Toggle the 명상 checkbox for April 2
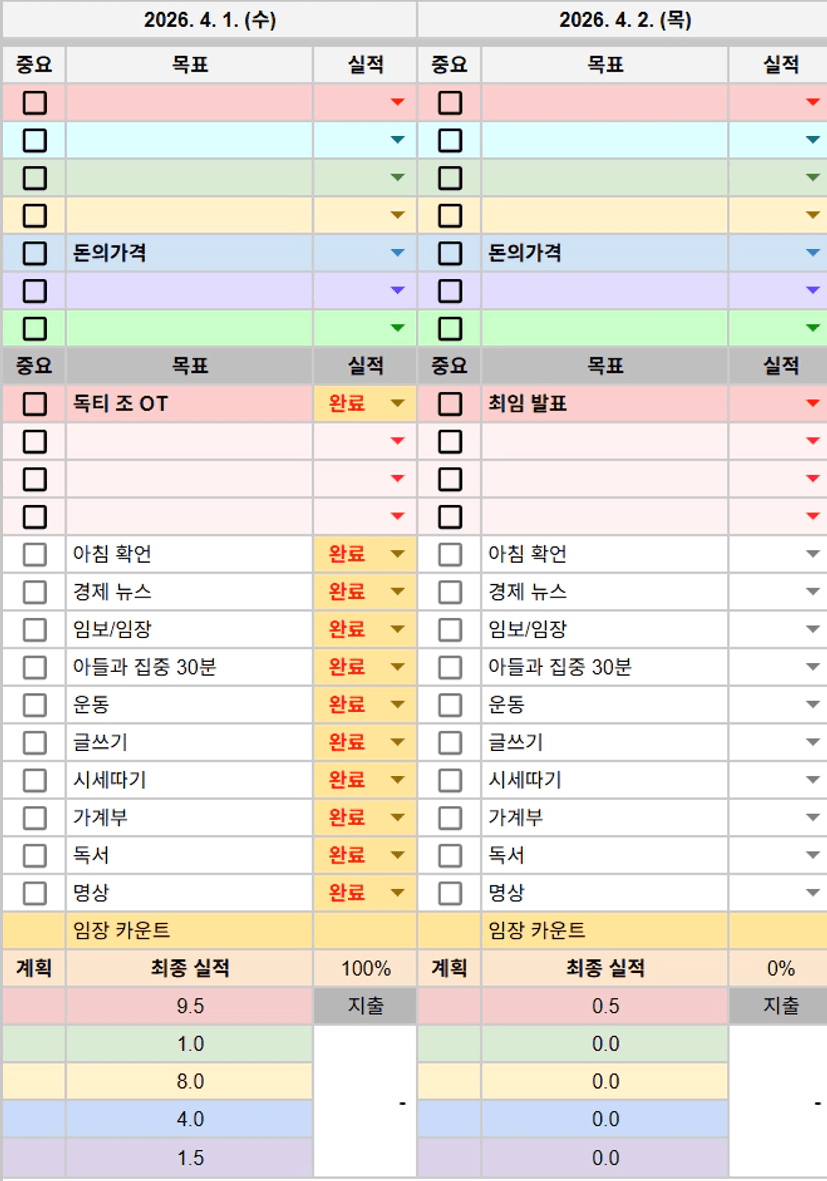 coord(450,893)
